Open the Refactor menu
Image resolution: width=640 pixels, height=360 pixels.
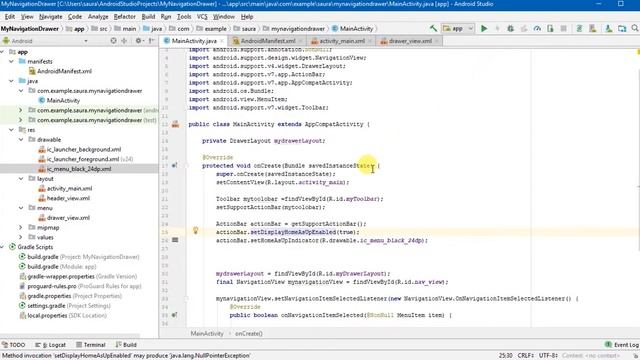point(124,17)
